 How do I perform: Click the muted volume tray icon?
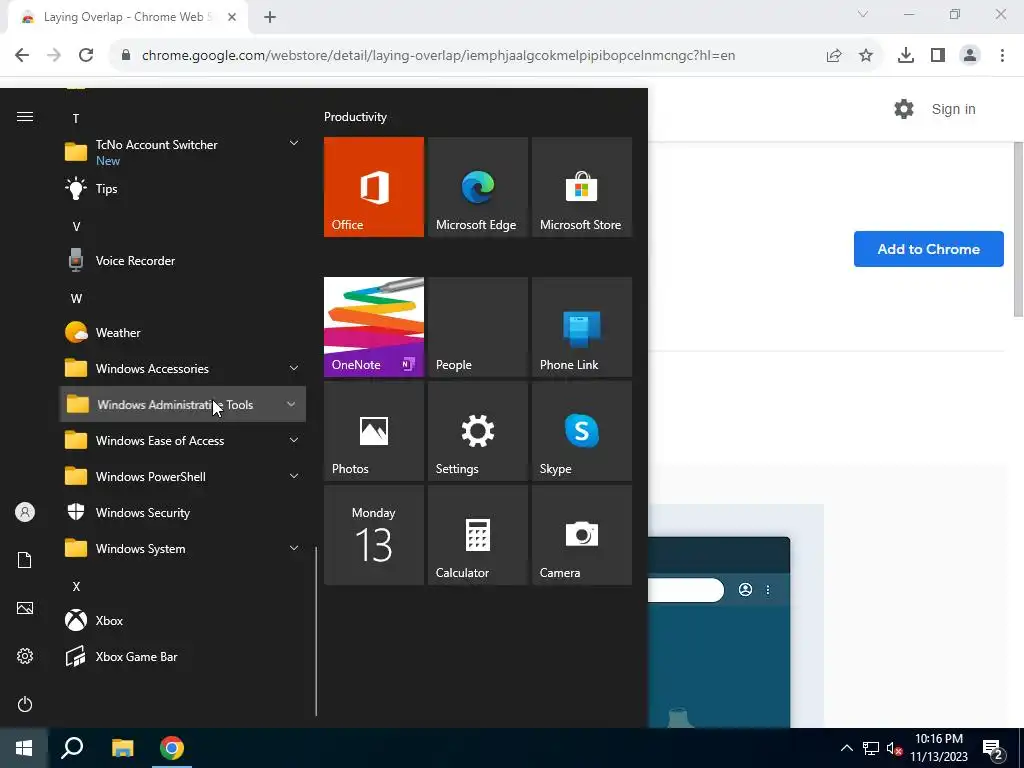click(x=894, y=748)
